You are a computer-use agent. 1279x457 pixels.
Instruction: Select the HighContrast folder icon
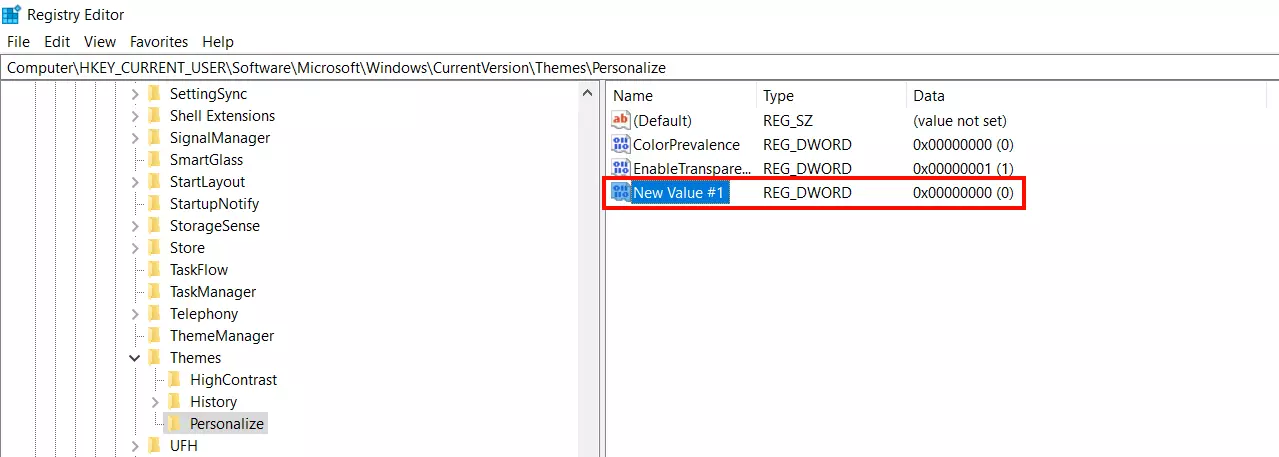point(174,380)
